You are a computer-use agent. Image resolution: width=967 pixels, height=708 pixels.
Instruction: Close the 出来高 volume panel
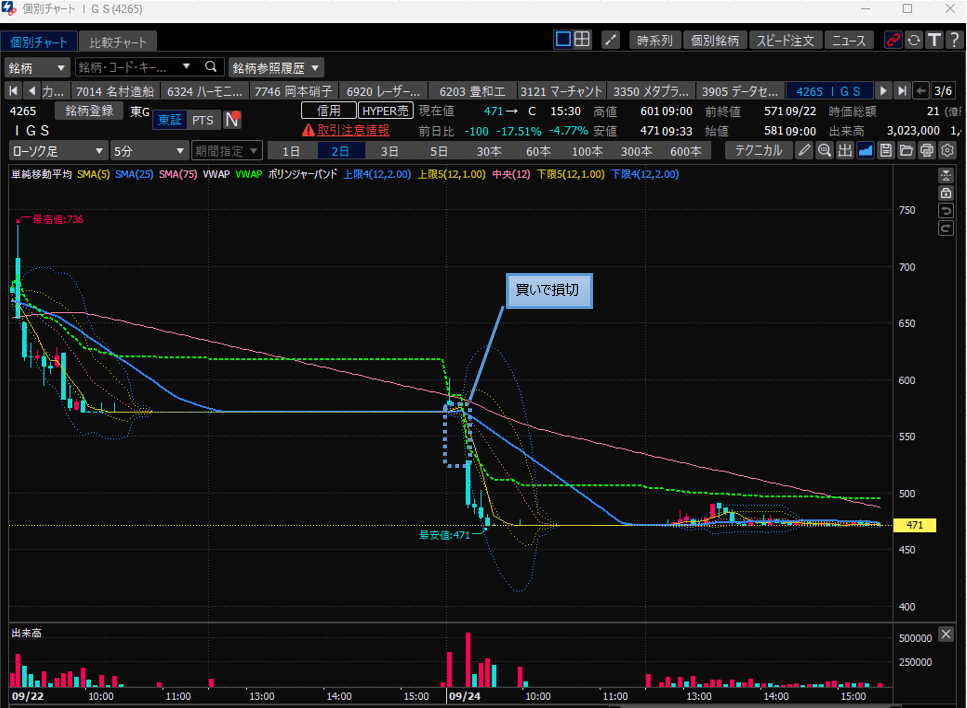coord(946,635)
